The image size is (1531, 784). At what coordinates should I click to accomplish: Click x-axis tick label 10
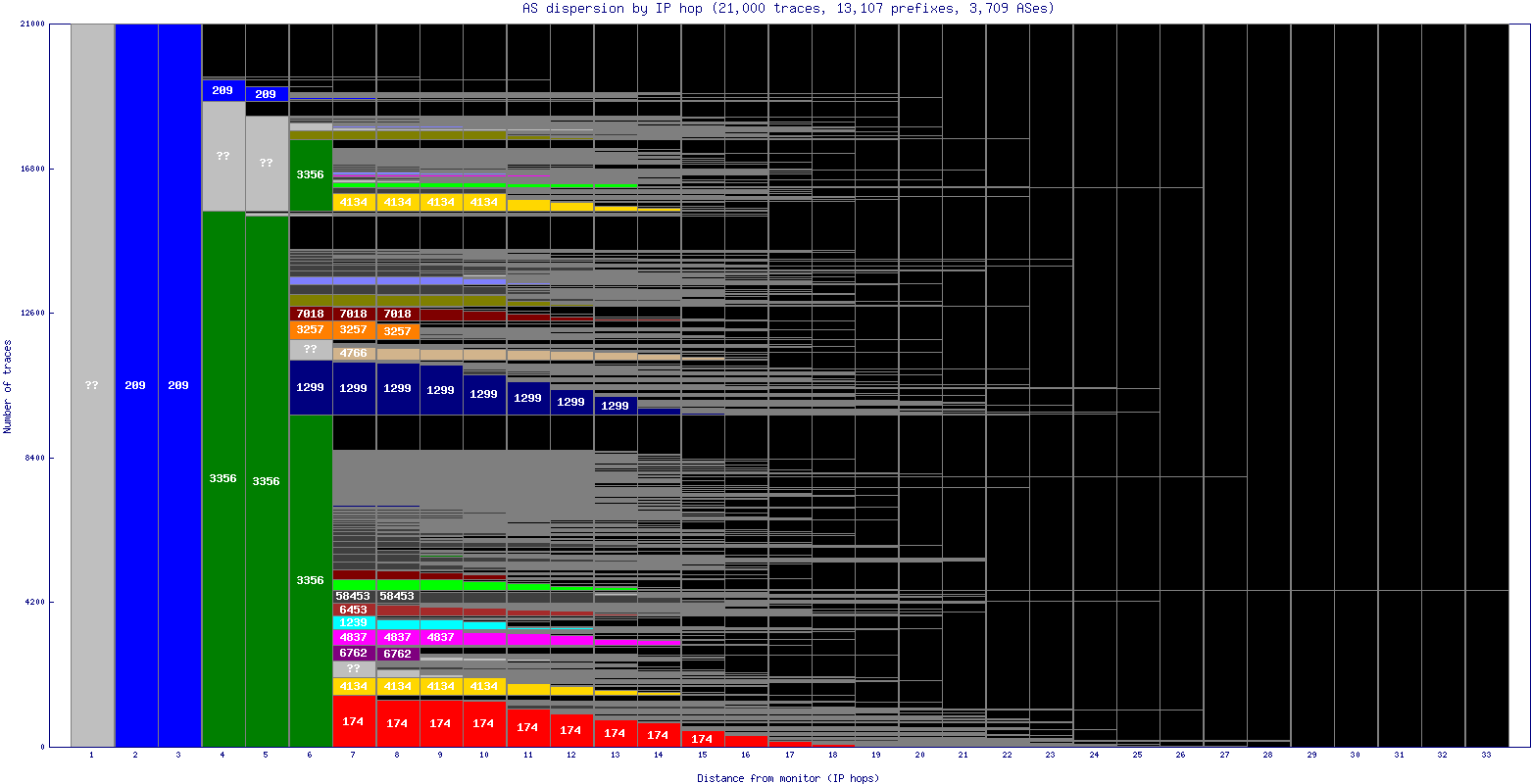(x=484, y=756)
